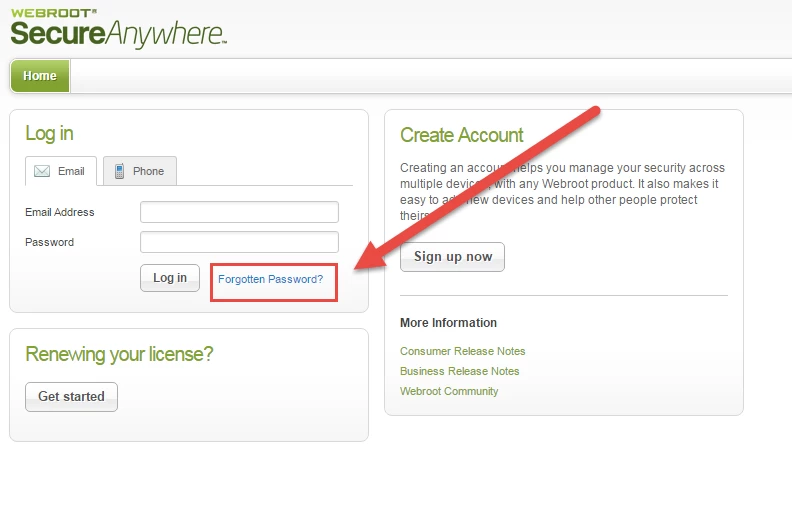792x515 pixels.
Task: Switch to the Email login tab
Action: pos(61,171)
